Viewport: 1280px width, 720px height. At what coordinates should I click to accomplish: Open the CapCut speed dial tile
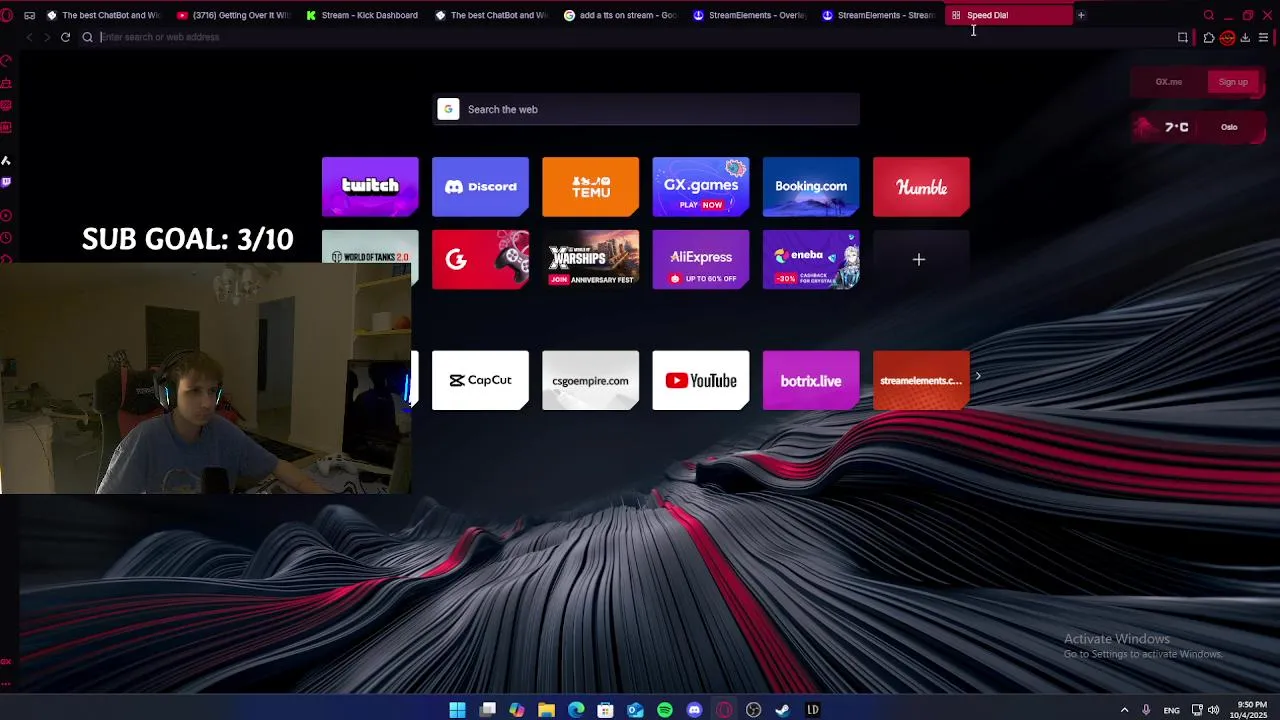coord(480,380)
